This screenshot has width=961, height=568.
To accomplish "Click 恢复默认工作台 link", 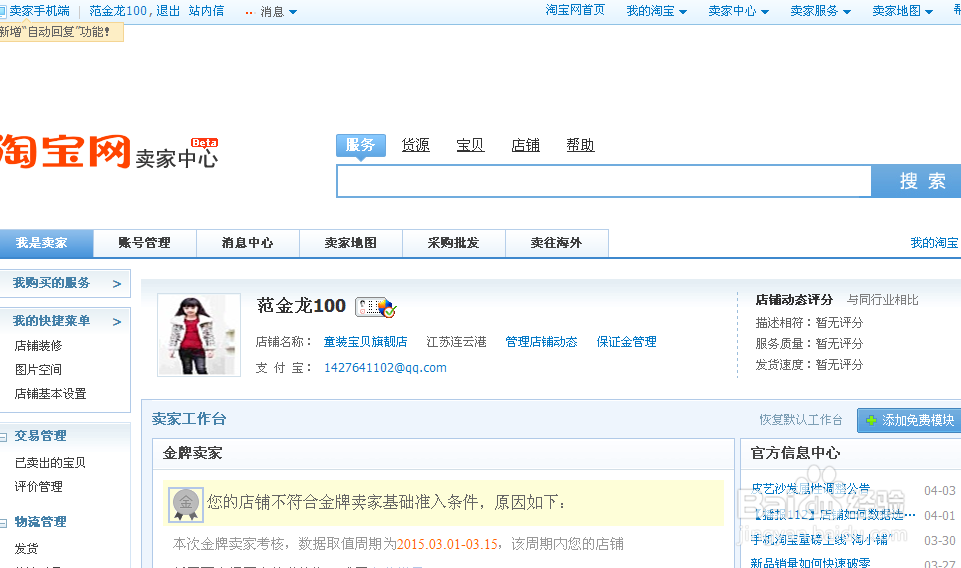I will click(x=800, y=420).
